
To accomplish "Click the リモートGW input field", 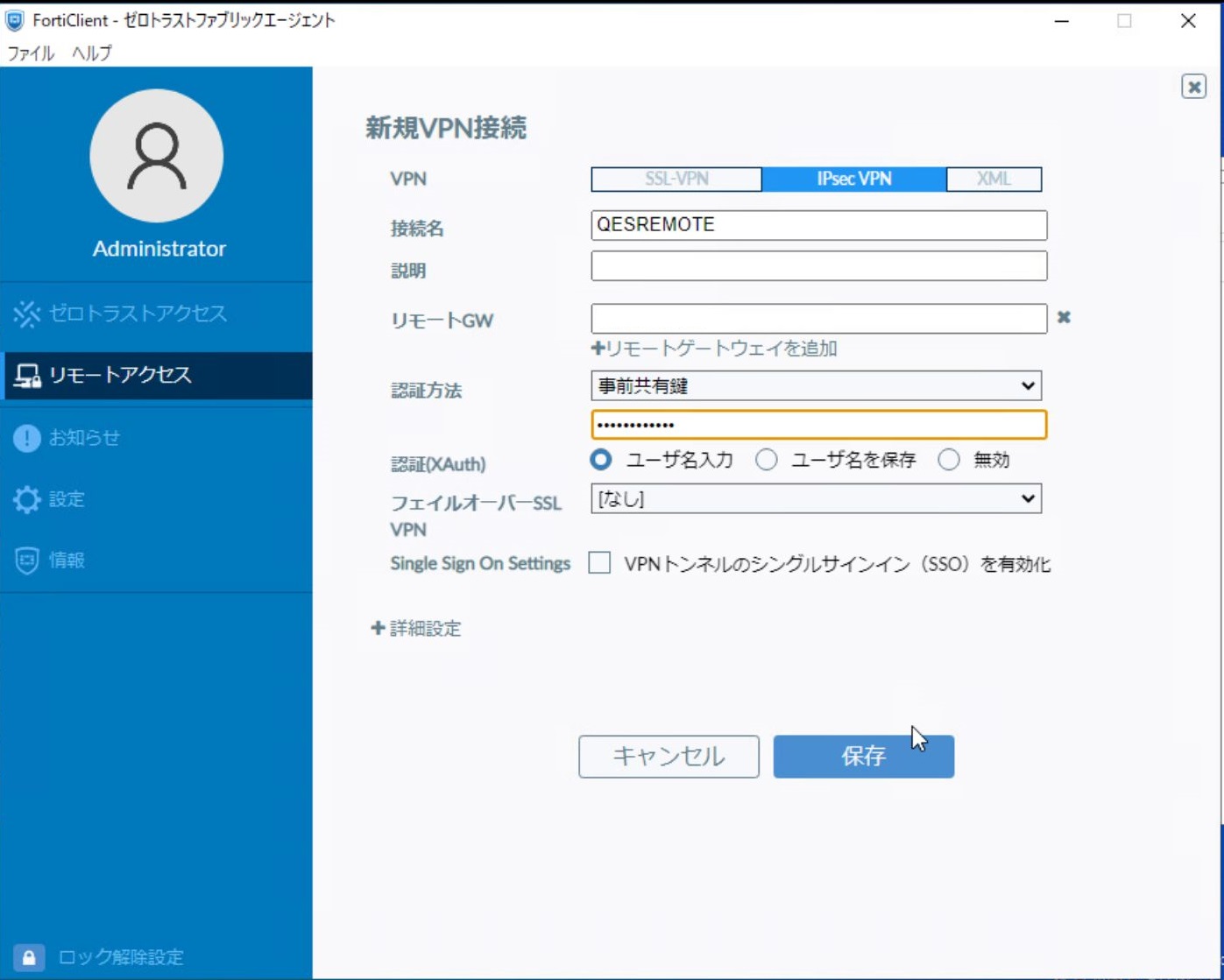I will [818, 318].
